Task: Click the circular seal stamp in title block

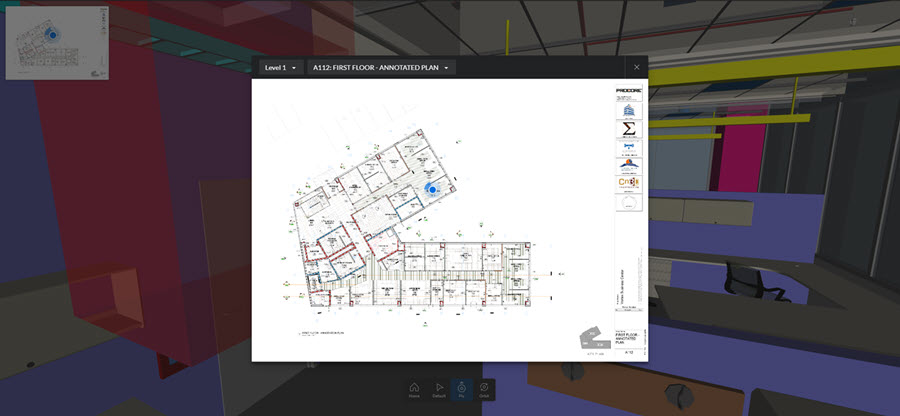Action: [628, 203]
